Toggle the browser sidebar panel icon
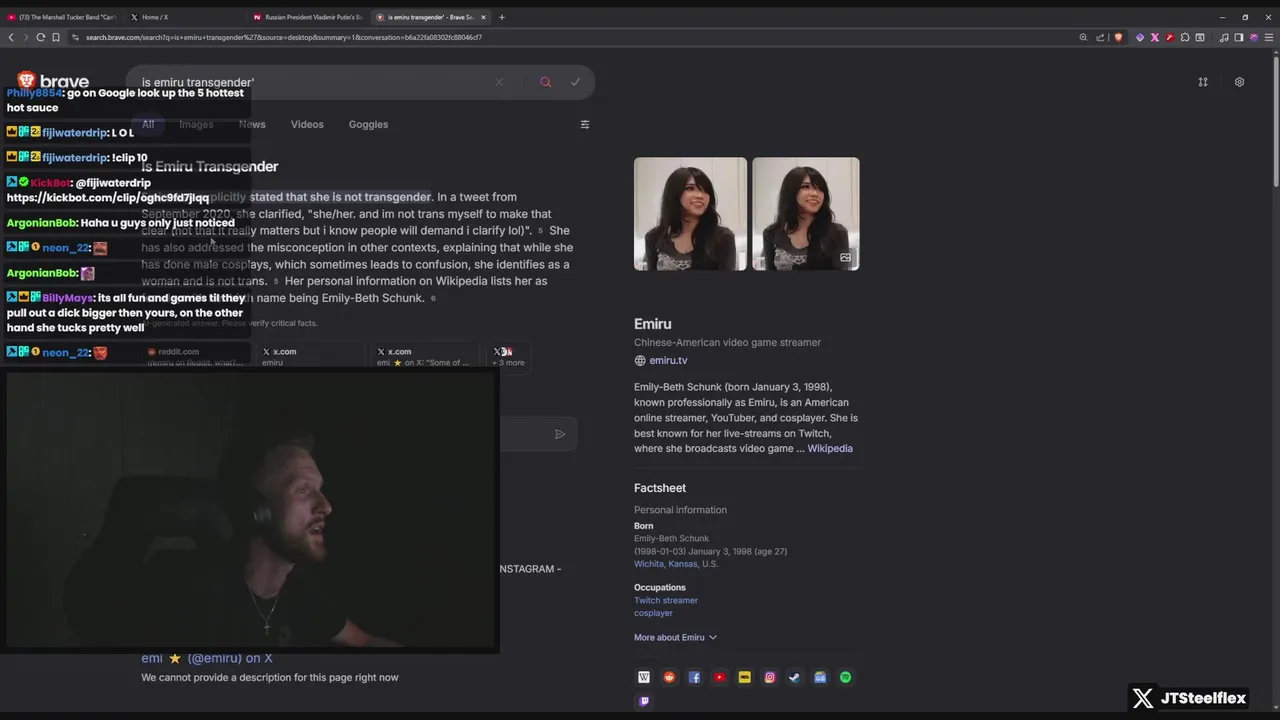The width and height of the screenshot is (1280, 720). pyautogui.click(x=1238, y=37)
